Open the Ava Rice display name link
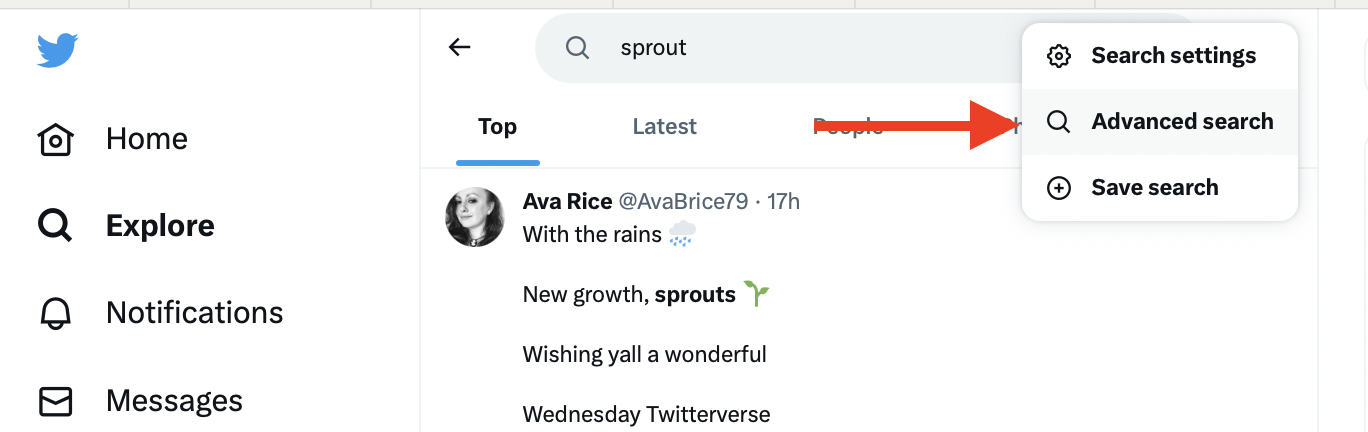 [567, 202]
